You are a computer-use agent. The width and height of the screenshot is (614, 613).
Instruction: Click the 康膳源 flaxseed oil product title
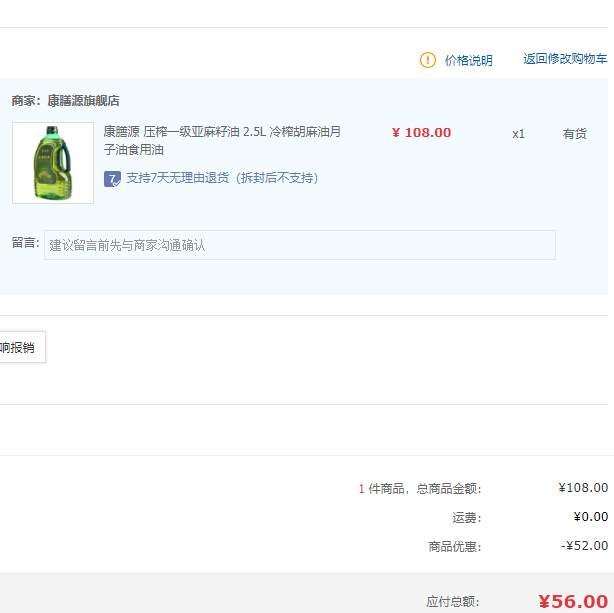click(222, 141)
